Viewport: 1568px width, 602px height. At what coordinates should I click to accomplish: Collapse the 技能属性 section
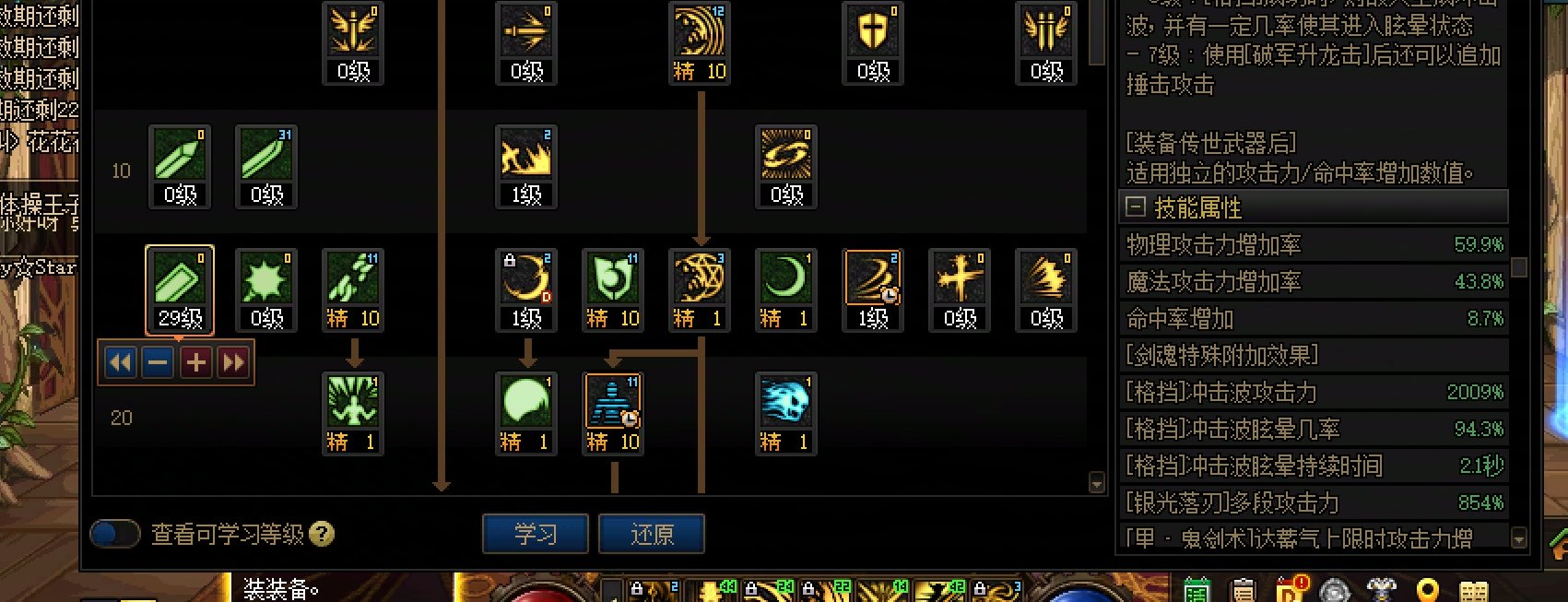point(1136,207)
